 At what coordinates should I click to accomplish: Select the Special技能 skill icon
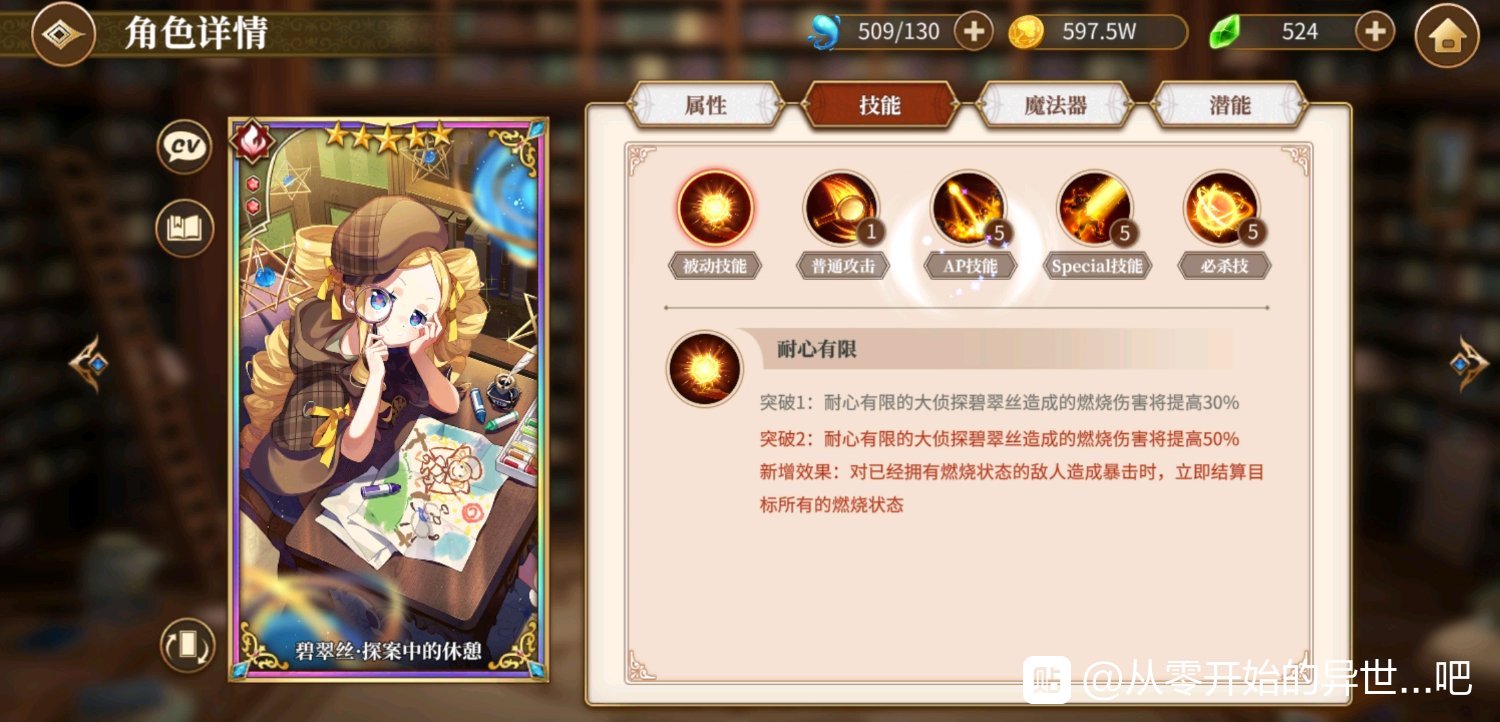pyautogui.click(x=1095, y=208)
